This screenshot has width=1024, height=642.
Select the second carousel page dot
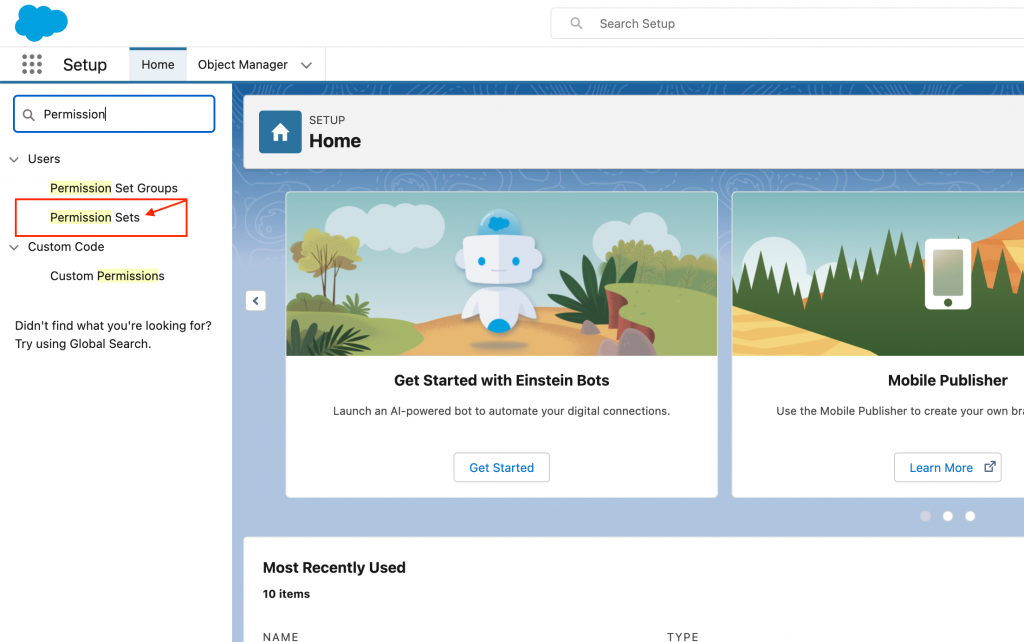[948, 516]
